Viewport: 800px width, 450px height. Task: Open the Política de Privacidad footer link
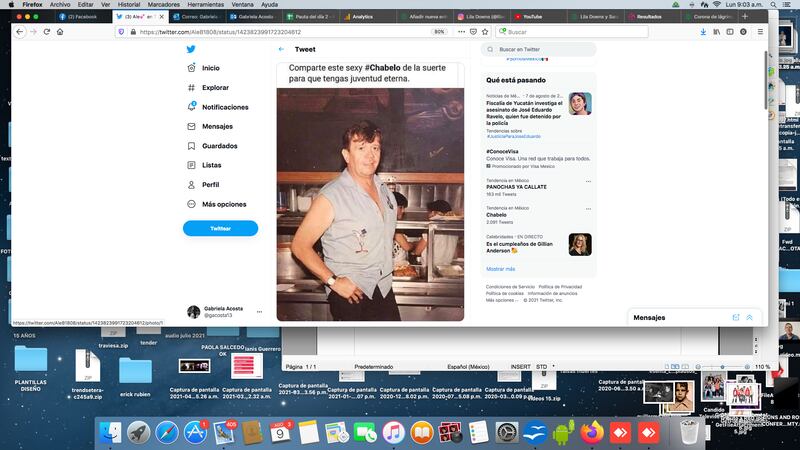560,287
